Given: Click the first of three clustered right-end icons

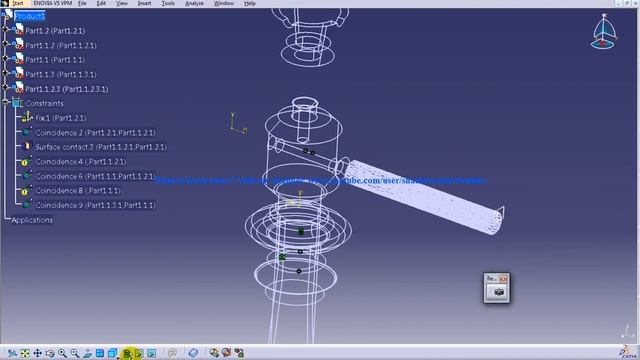Looking at the screenshot, I should 214,352.
